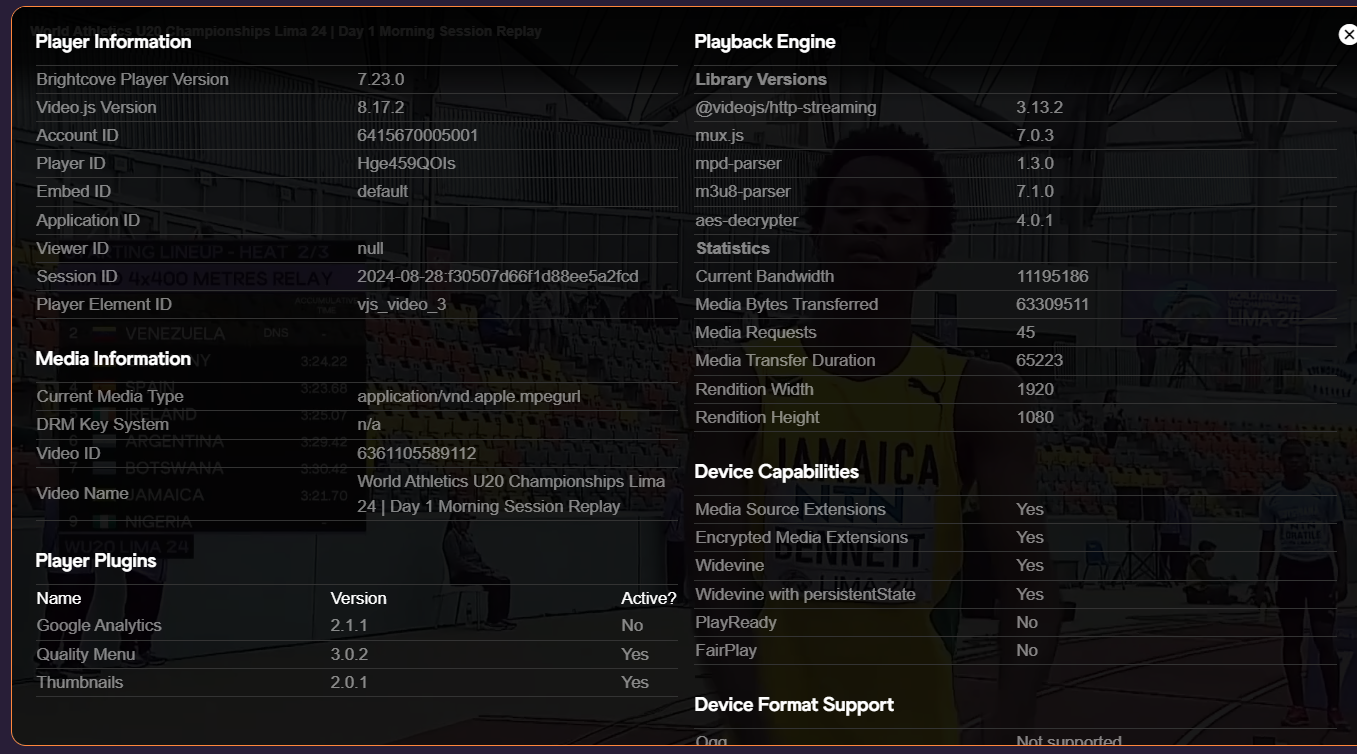This screenshot has width=1357, height=754.
Task: Click the Quality Menu active status Yes
Action: pyautogui.click(x=635, y=654)
